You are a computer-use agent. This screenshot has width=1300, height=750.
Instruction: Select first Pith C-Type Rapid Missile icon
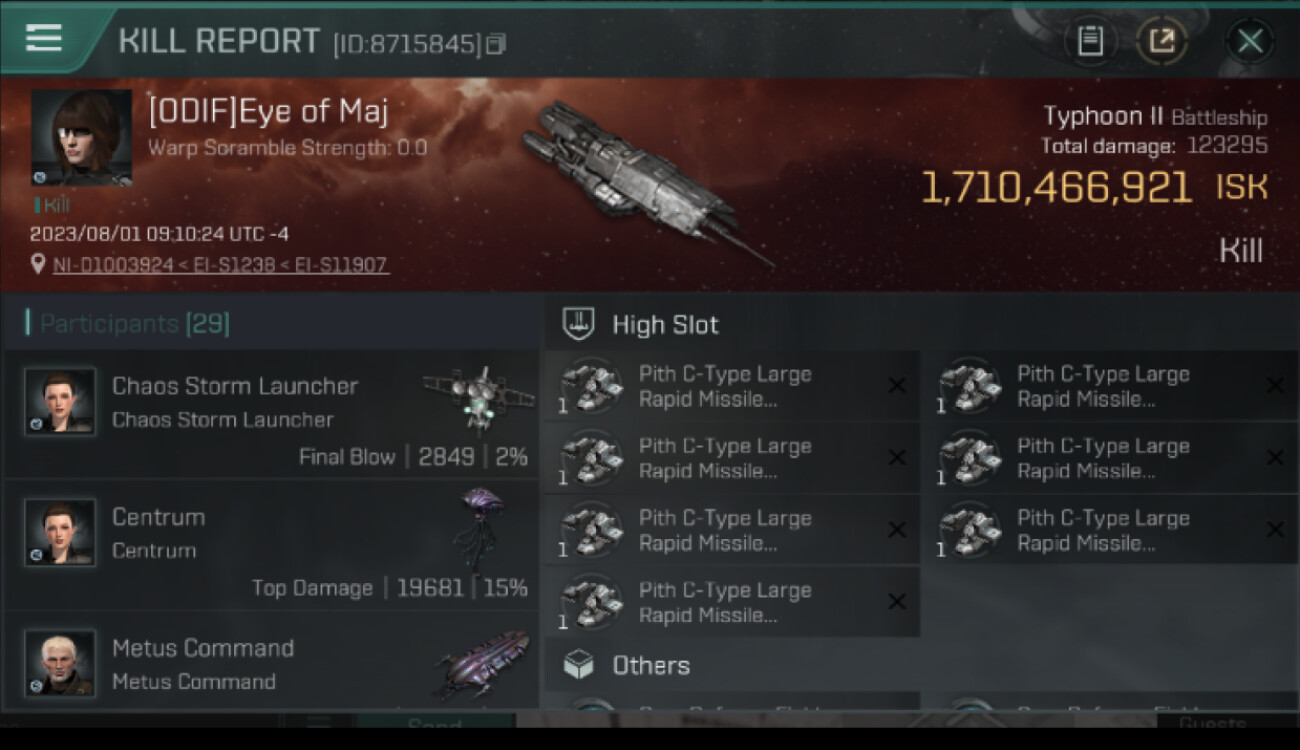(x=592, y=386)
